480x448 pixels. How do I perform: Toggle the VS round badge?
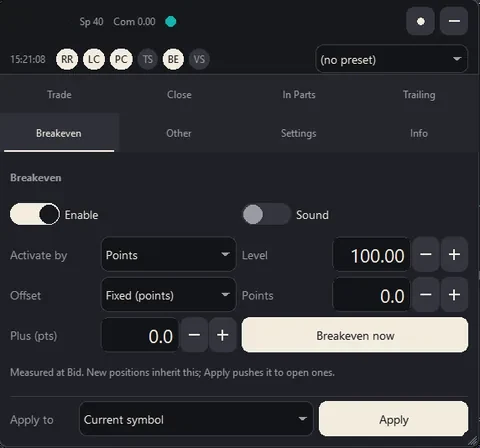(x=199, y=59)
